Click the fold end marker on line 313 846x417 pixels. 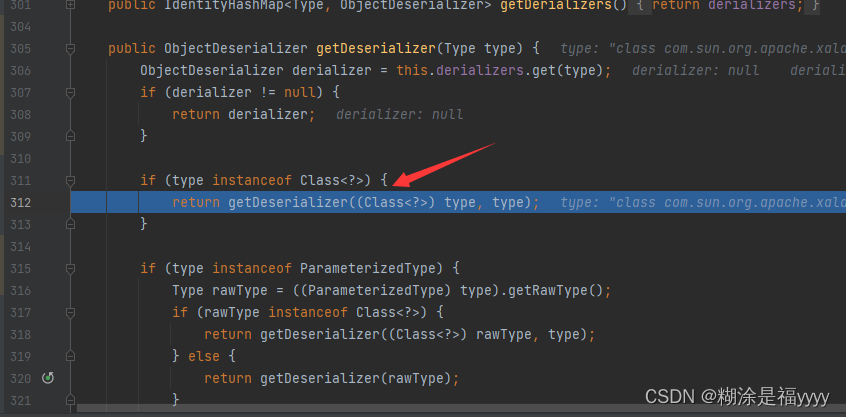click(x=71, y=224)
